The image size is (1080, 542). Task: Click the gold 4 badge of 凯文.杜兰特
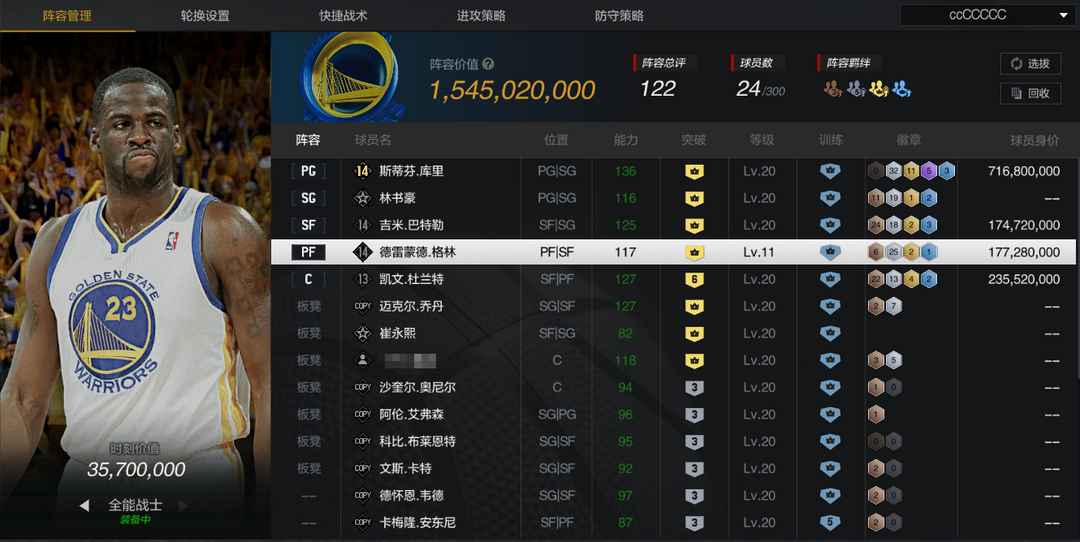tap(911, 279)
